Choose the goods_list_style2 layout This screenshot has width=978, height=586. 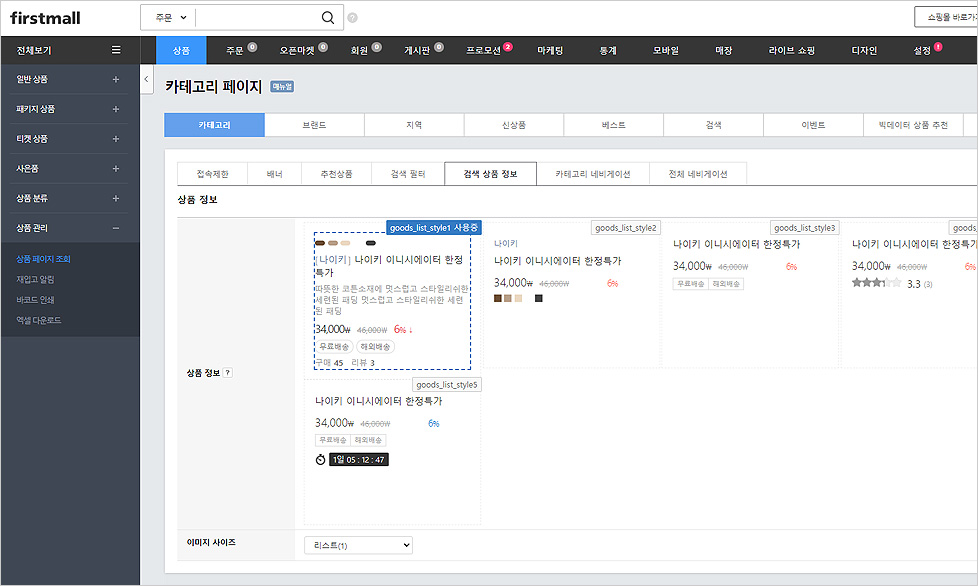pos(626,228)
